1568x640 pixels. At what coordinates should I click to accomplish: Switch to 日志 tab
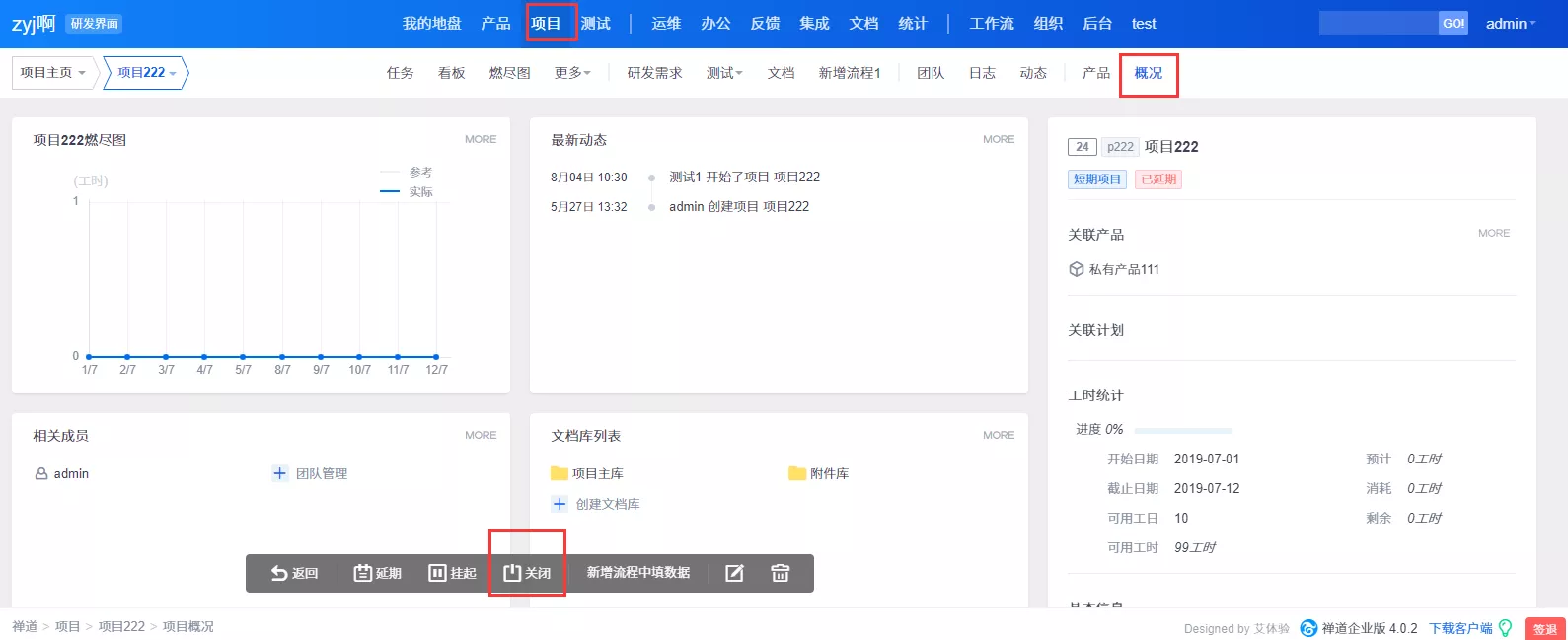982,73
